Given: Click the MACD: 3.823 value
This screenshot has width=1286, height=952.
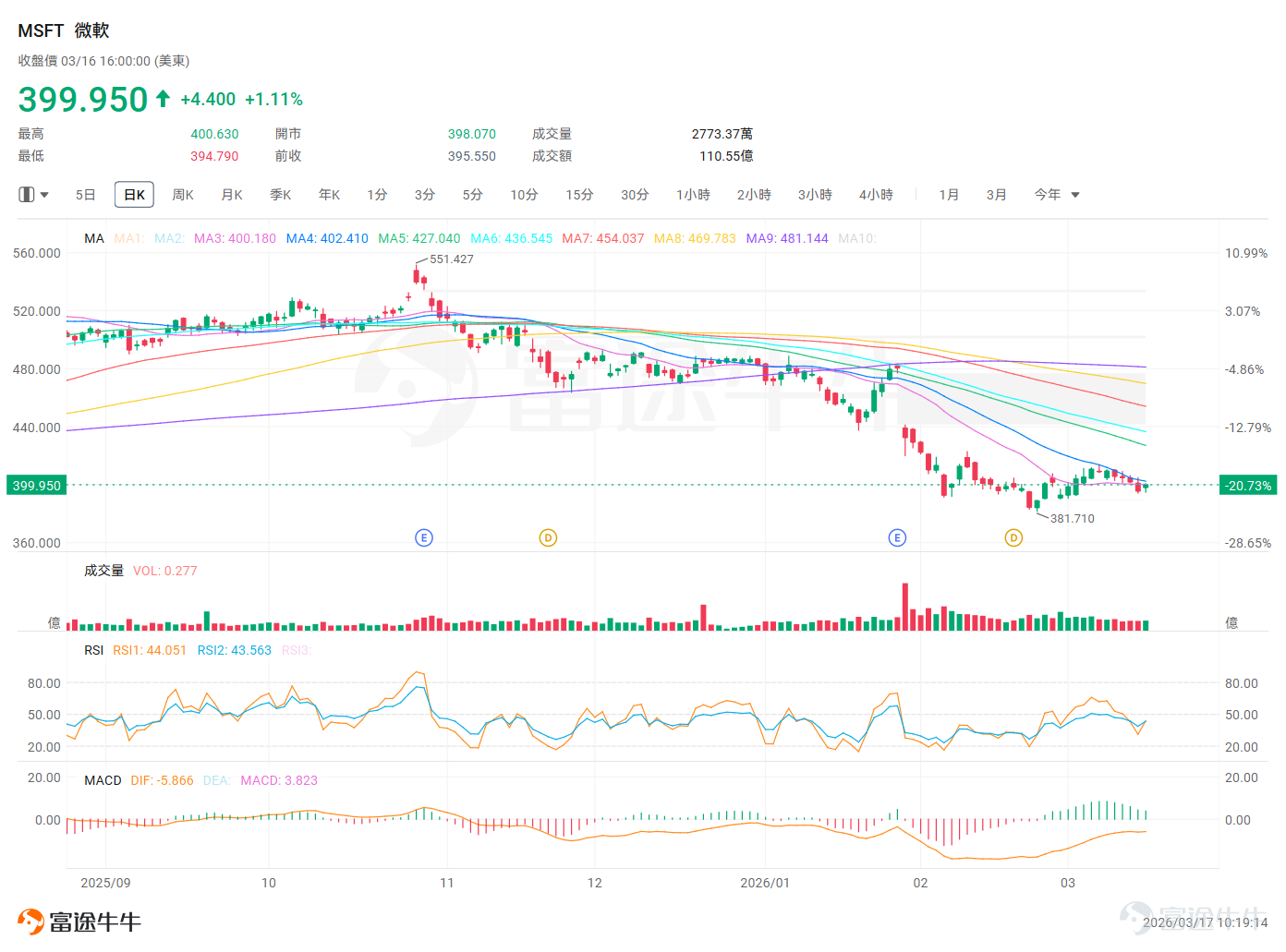Looking at the screenshot, I should click(x=279, y=780).
